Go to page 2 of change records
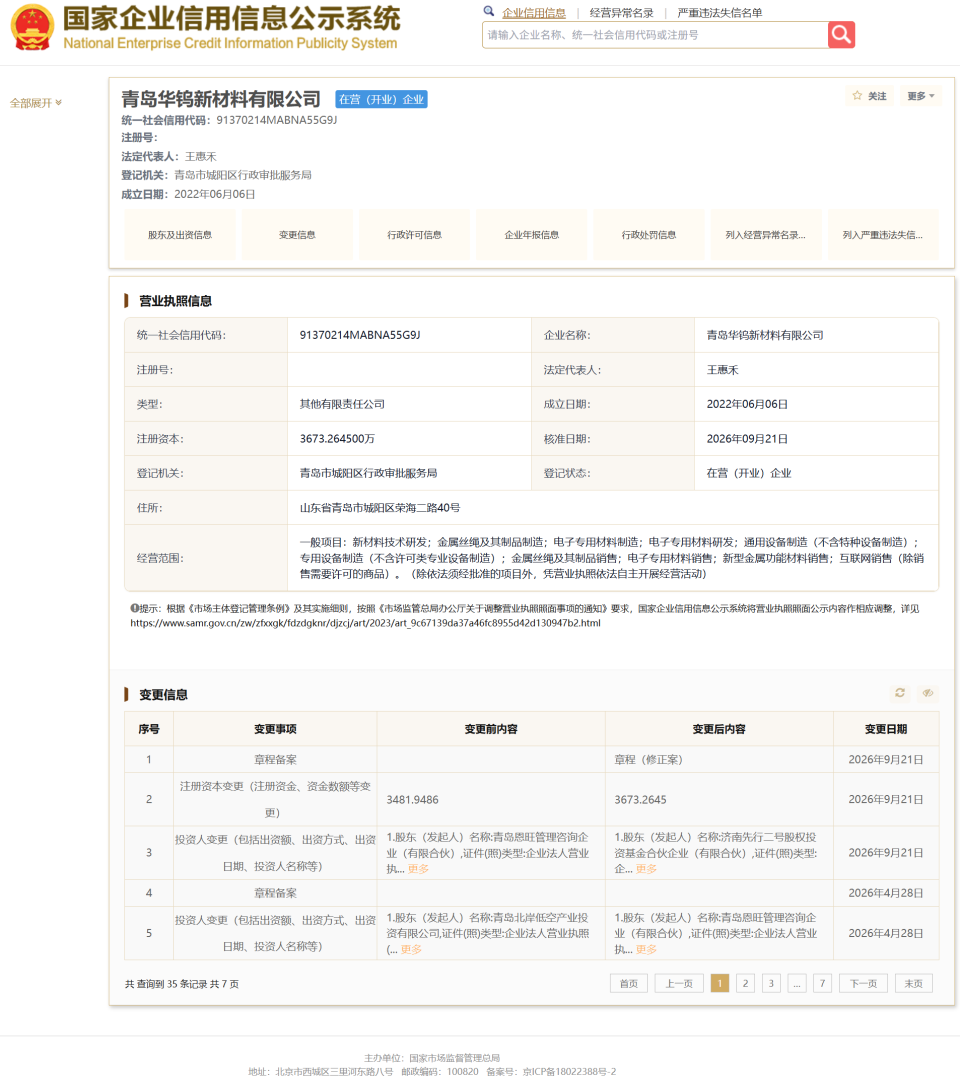This screenshot has height=1079, width=960. click(x=745, y=983)
